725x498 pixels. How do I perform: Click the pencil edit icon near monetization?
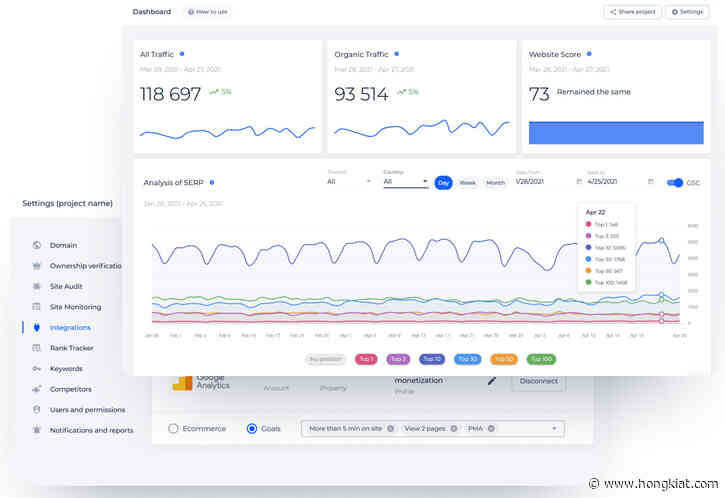(492, 381)
